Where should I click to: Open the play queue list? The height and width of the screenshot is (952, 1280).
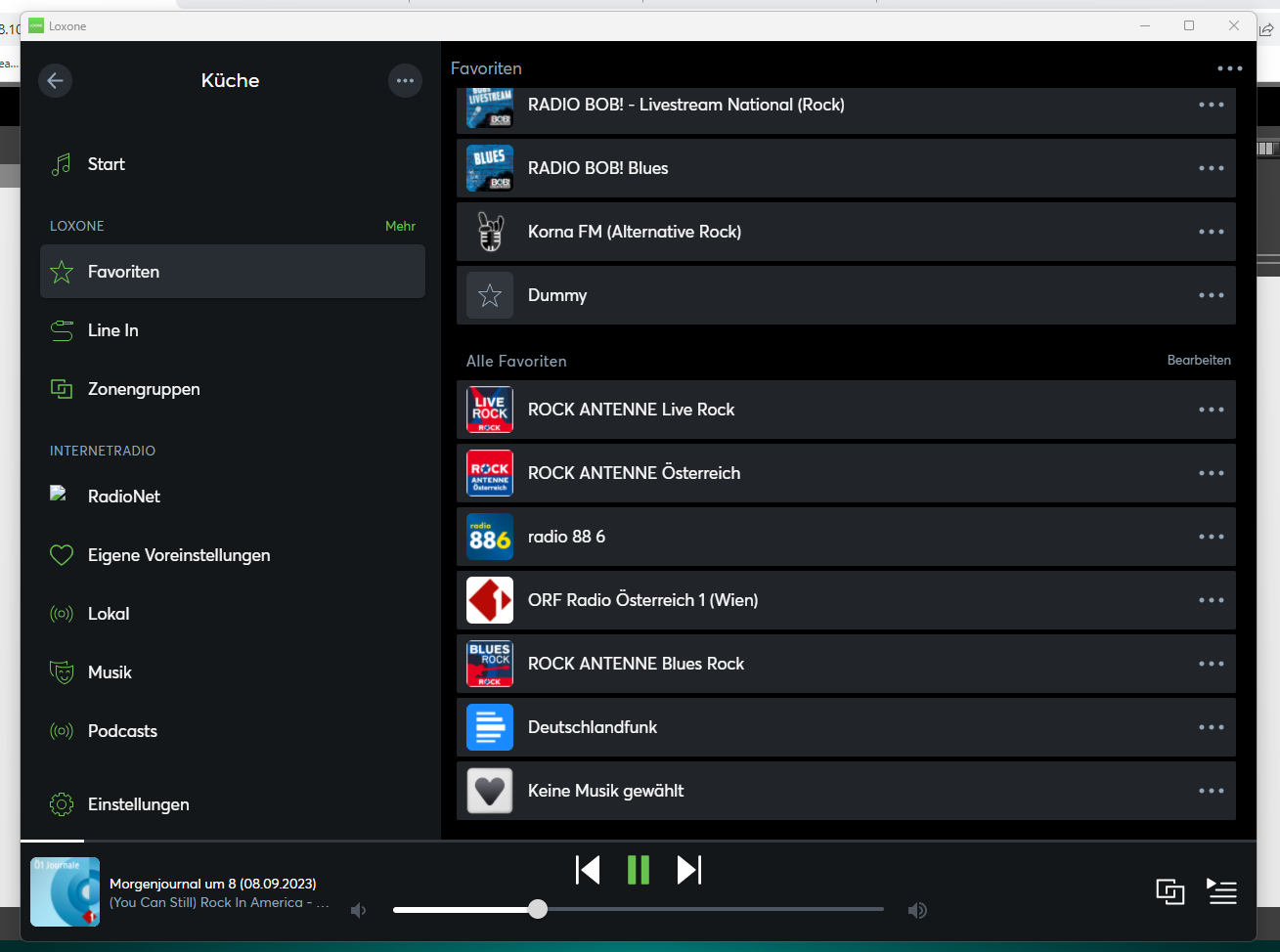[1222, 891]
